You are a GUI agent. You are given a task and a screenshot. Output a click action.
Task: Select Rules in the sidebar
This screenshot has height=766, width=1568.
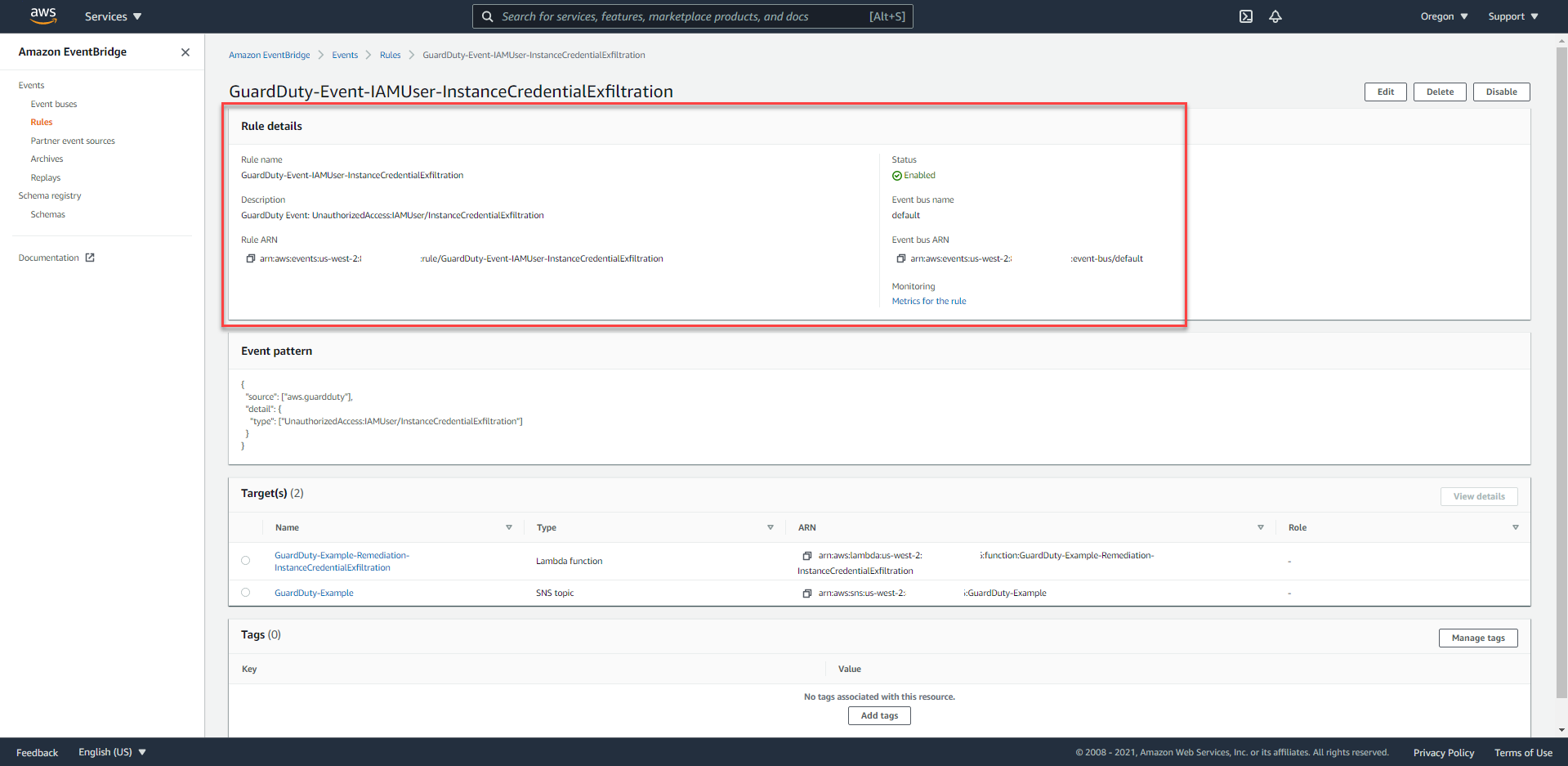tap(42, 123)
